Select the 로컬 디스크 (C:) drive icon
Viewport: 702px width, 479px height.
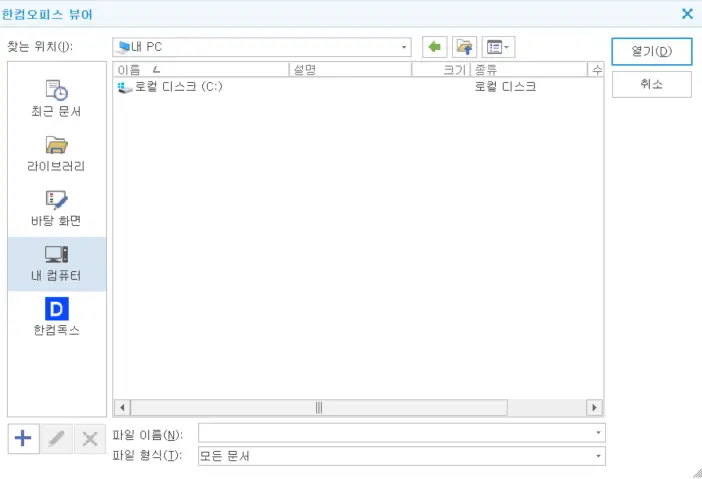124,87
